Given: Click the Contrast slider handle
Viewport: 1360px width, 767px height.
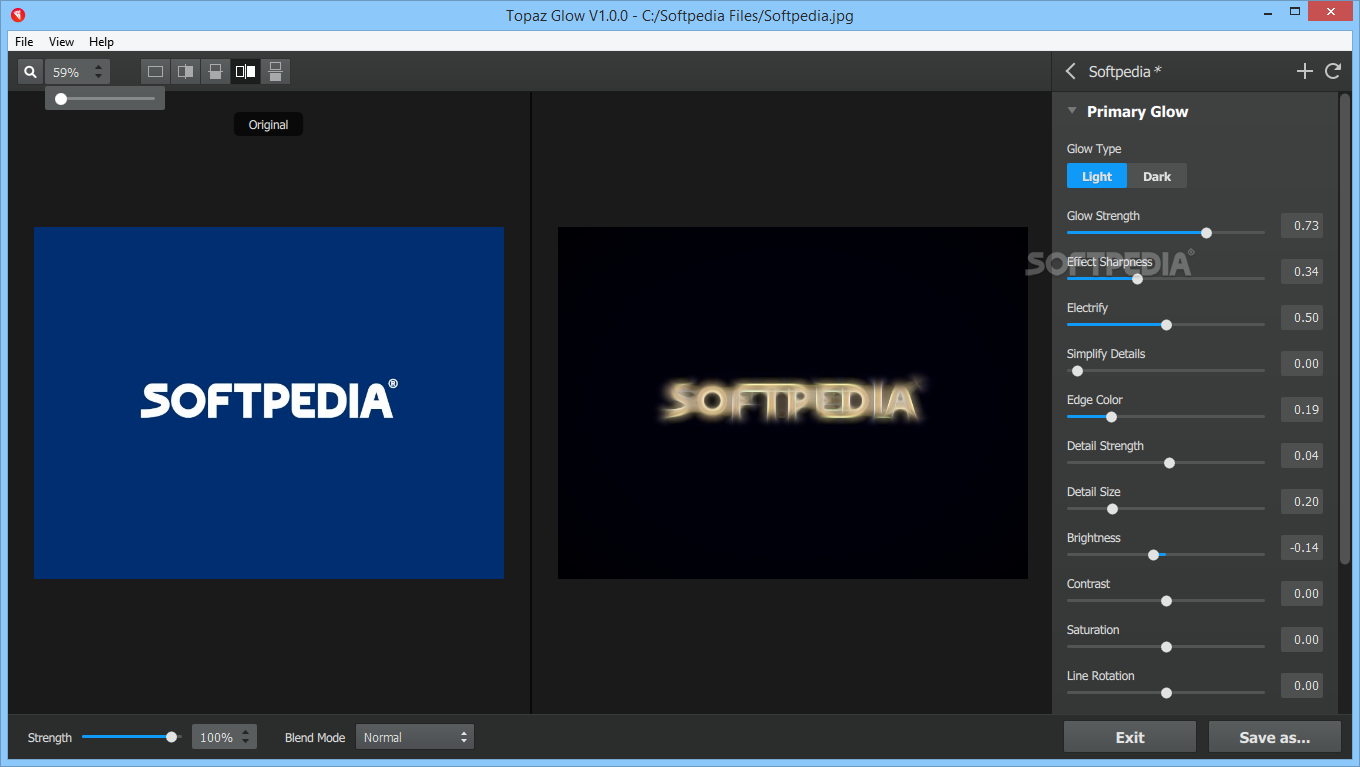Looking at the screenshot, I should pos(1166,601).
